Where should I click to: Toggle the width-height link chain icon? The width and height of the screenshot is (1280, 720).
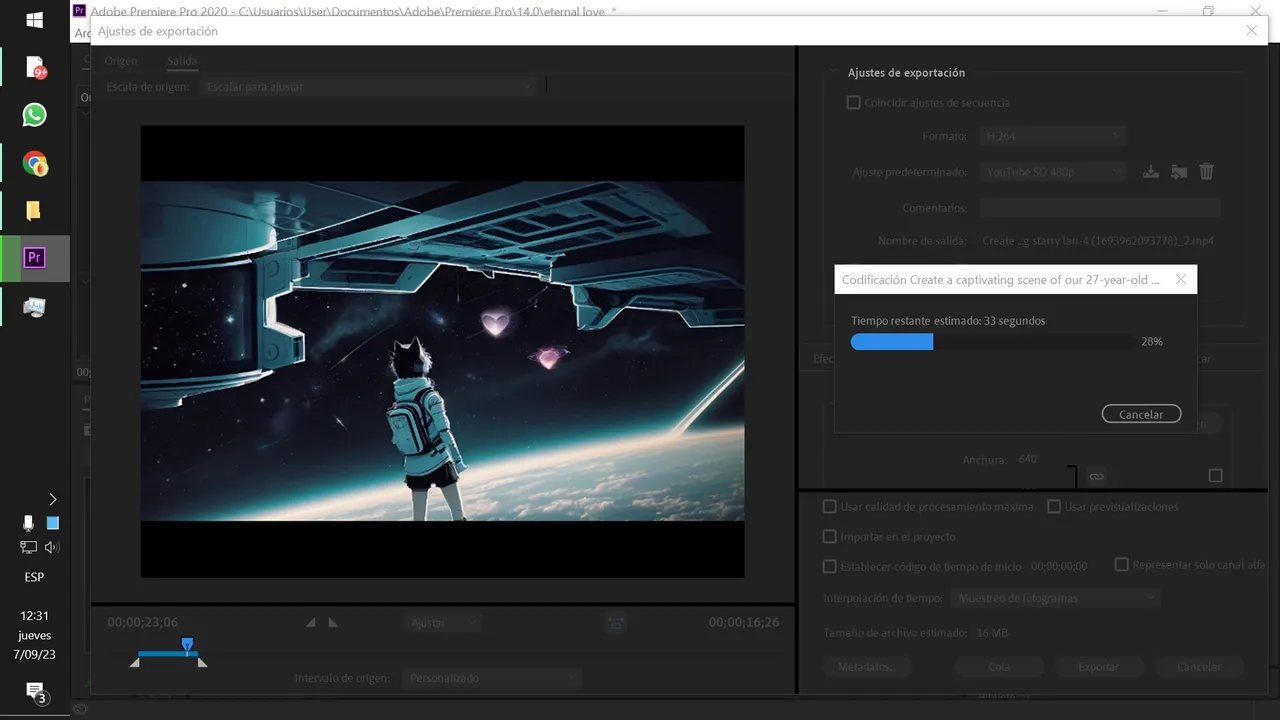pyautogui.click(x=1096, y=476)
